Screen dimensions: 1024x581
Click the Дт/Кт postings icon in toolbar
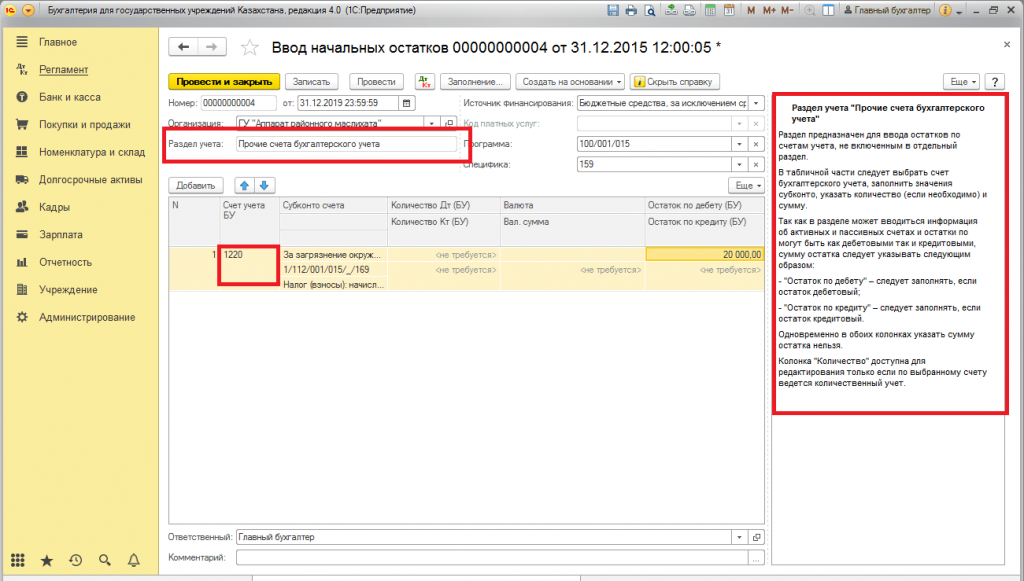click(x=423, y=82)
